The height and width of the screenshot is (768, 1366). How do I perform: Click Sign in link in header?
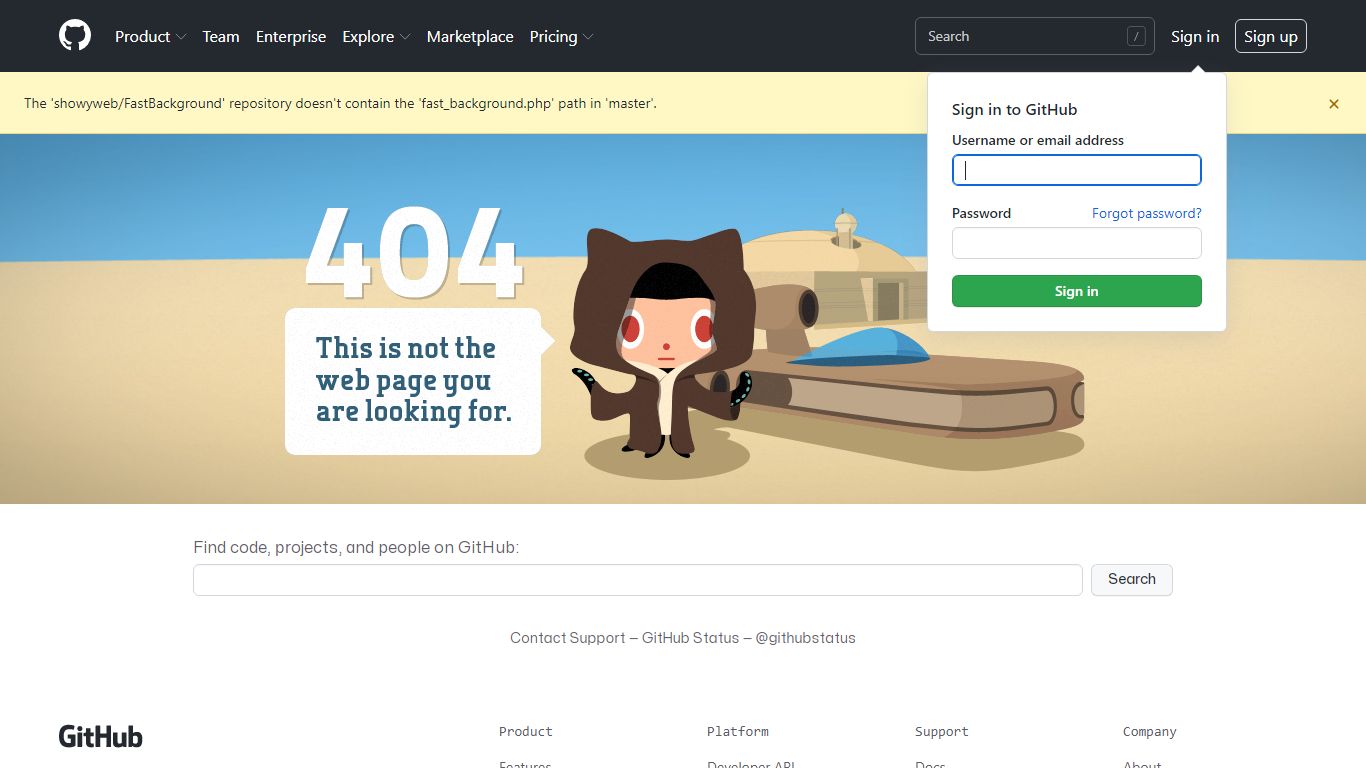click(1195, 36)
